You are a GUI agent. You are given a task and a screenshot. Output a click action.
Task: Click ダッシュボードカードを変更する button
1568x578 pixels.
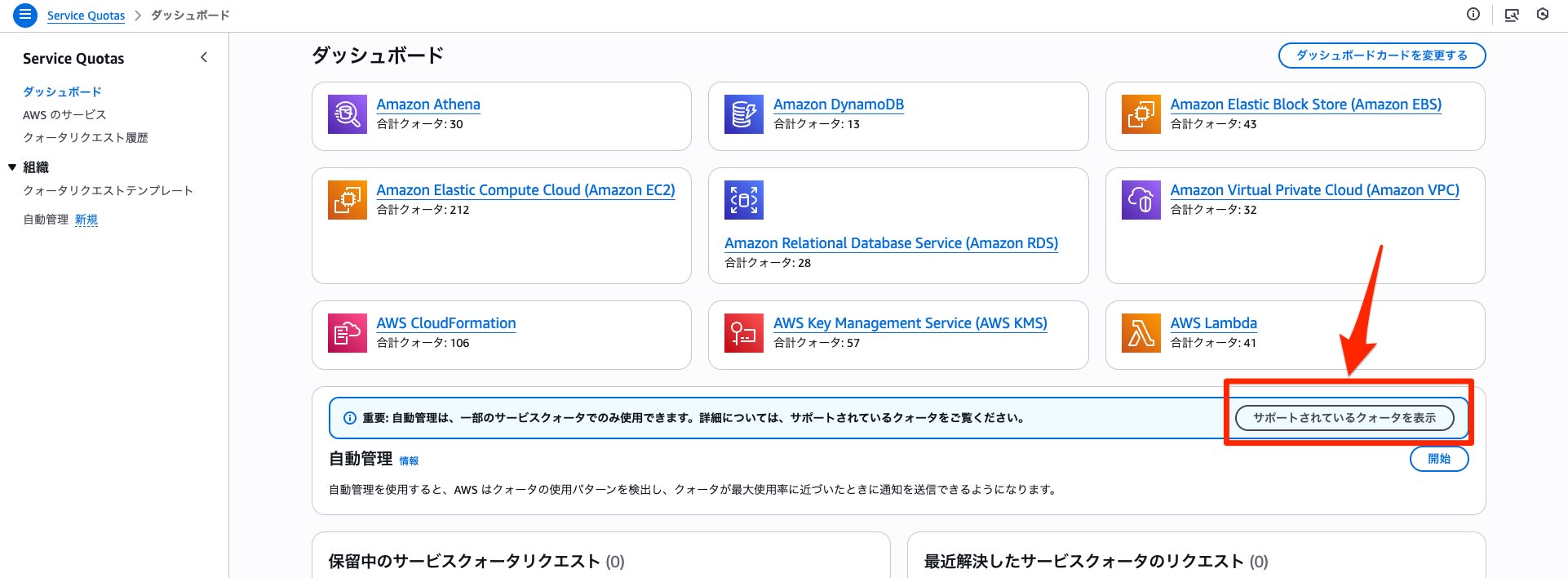click(x=1382, y=56)
